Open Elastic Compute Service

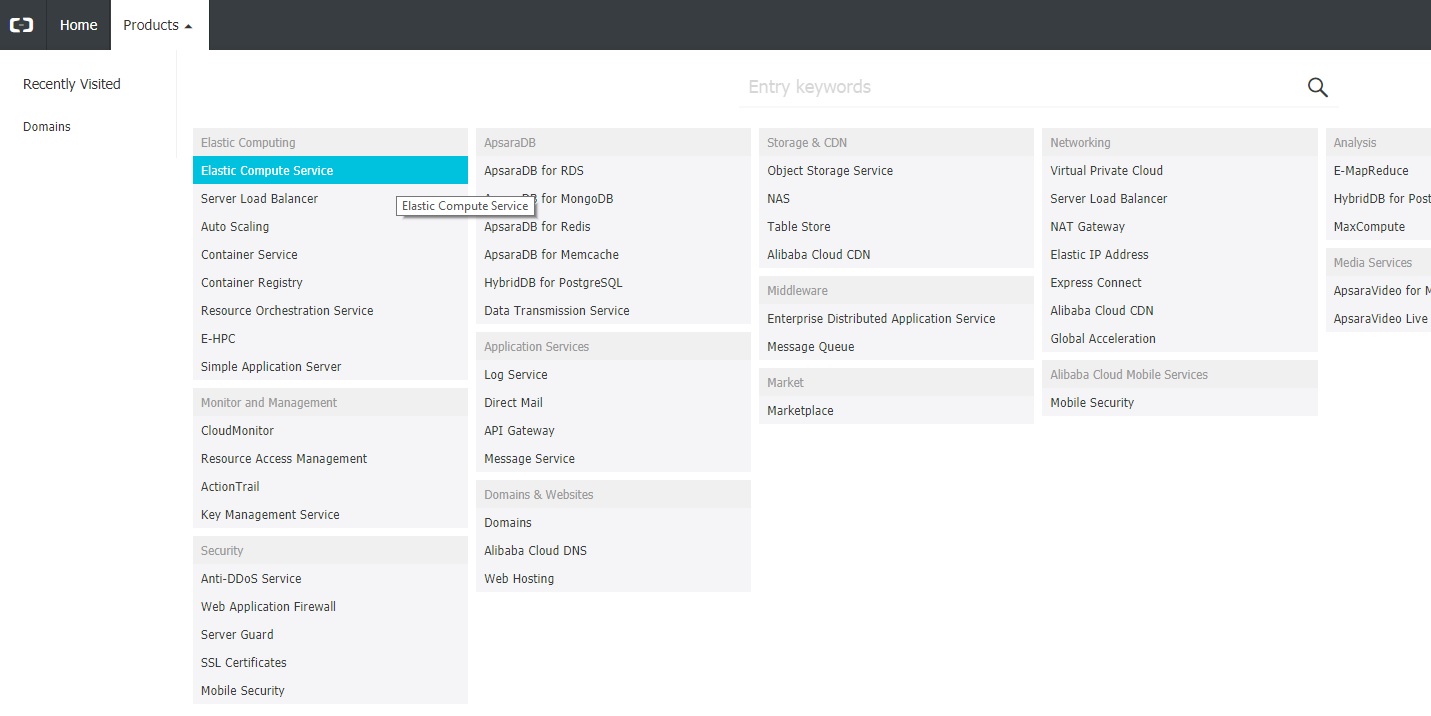pyautogui.click(x=330, y=170)
